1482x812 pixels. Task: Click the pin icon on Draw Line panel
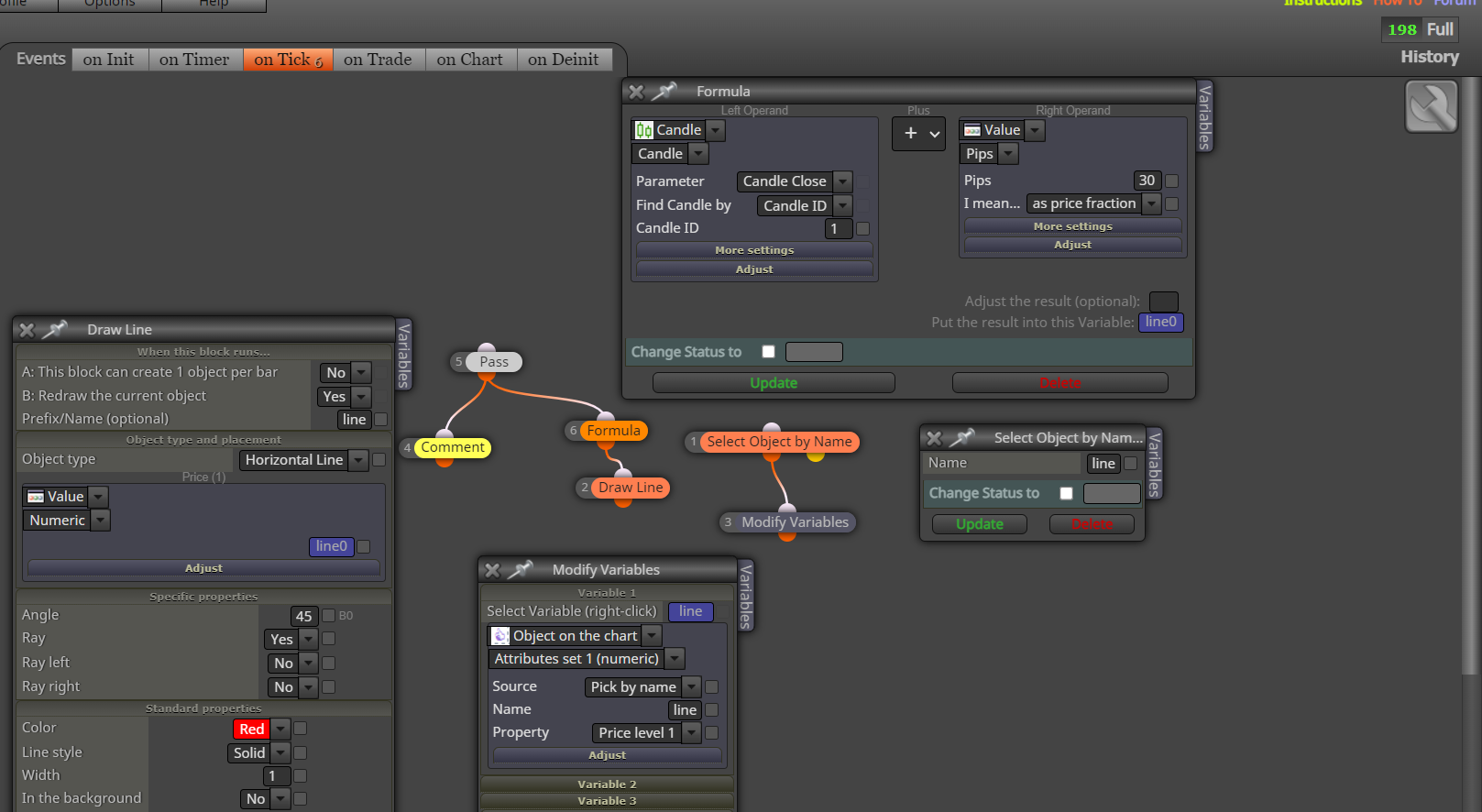pyautogui.click(x=55, y=329)
